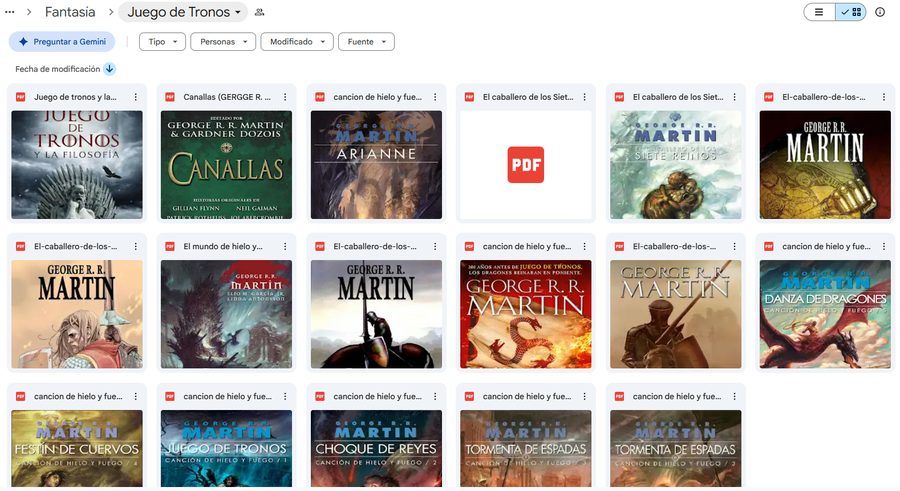Open the breadcrumb ellipsis for hidden parent folders
The width and height of the screenshot is (900, 491).
(9, 11)
